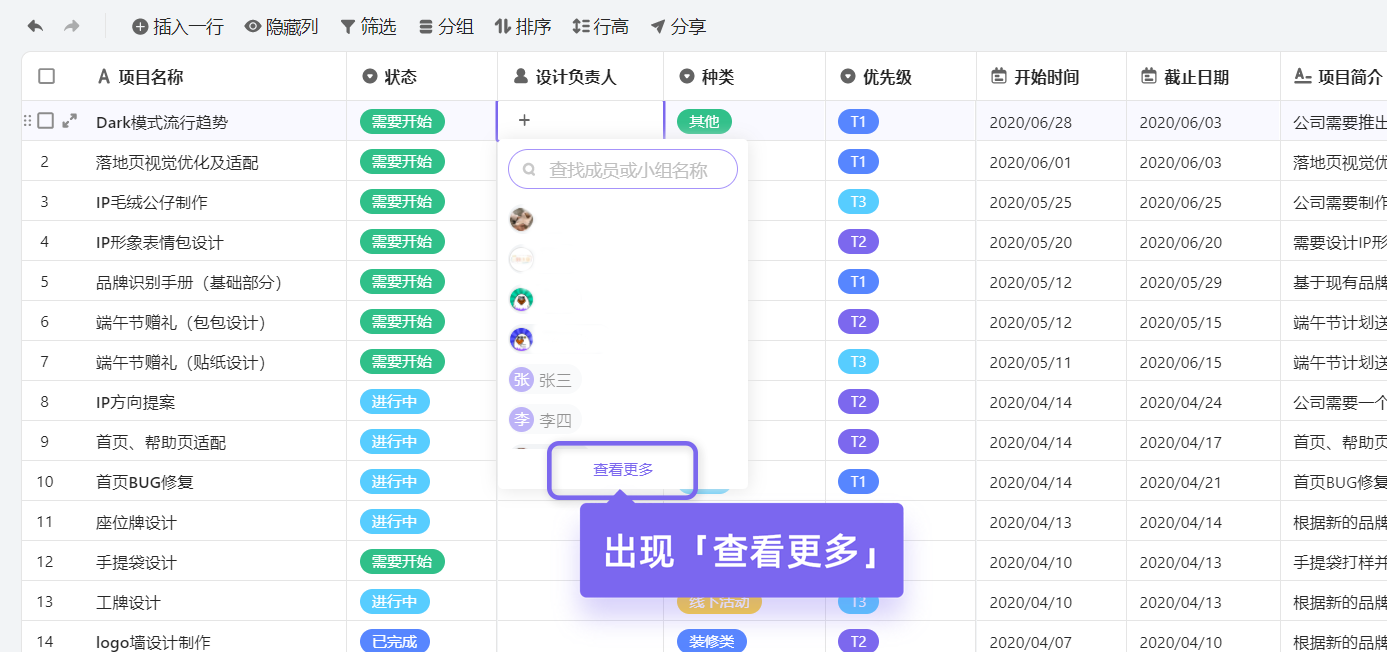Open the Hide Columns option
The height and width of the screenshot is (652, 1387).
(281, 27)
